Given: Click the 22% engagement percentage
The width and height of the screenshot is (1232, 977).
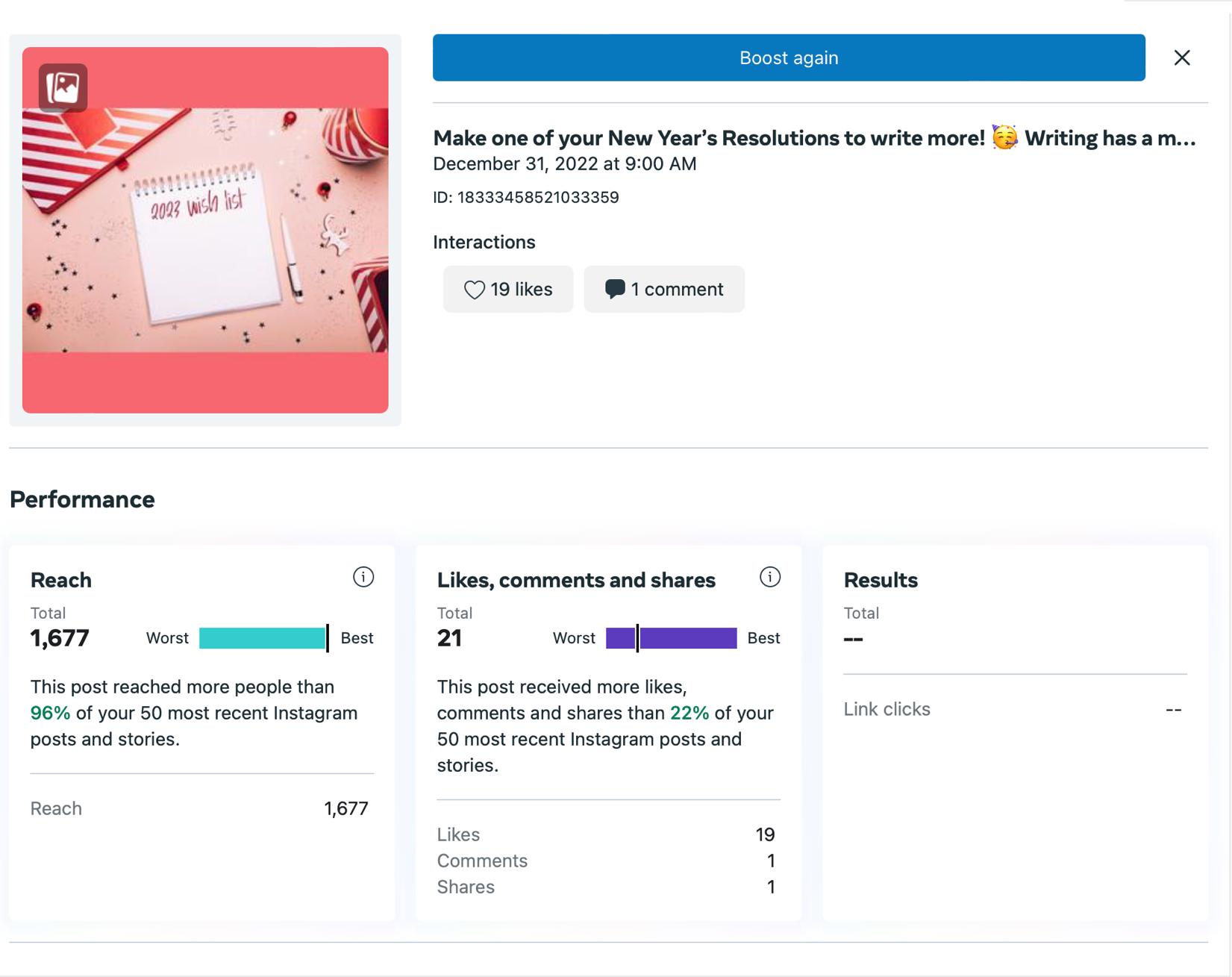Looking at the screenshot, I should coord(690,713).
